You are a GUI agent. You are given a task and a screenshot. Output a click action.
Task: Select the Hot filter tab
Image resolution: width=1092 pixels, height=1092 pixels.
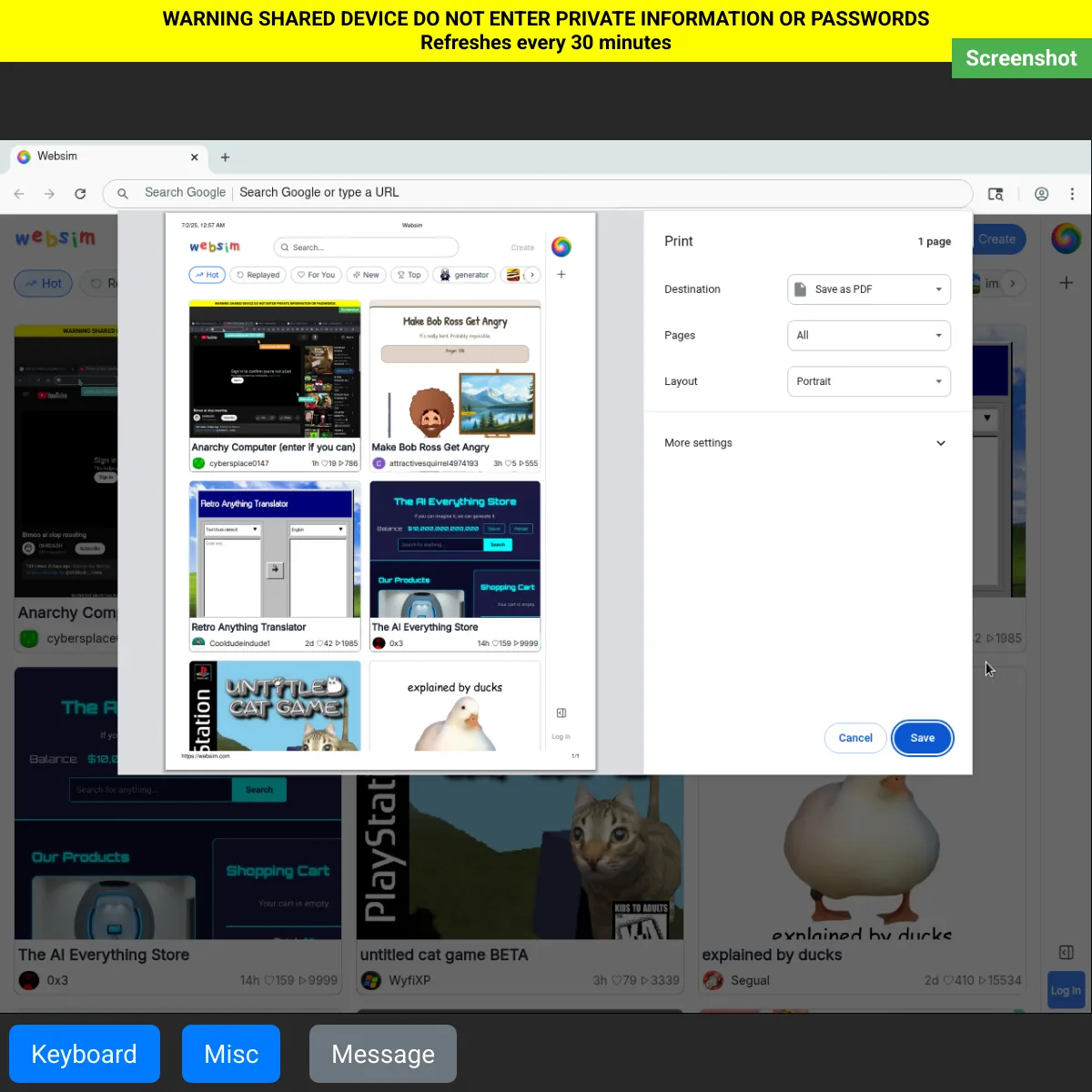tap(43, 284)
